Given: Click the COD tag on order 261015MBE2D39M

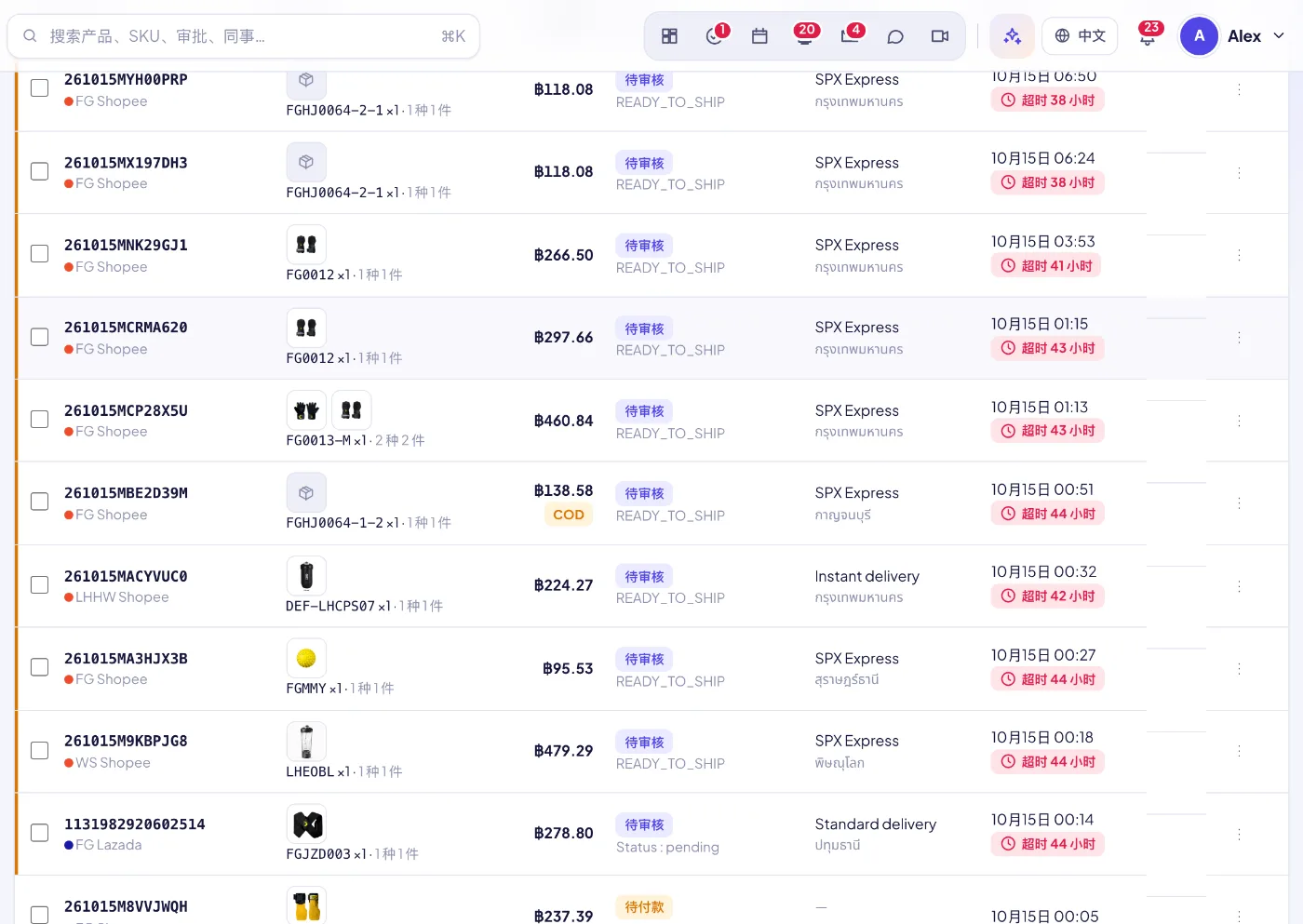Looking at the screenshot, I should click(569, 515).
